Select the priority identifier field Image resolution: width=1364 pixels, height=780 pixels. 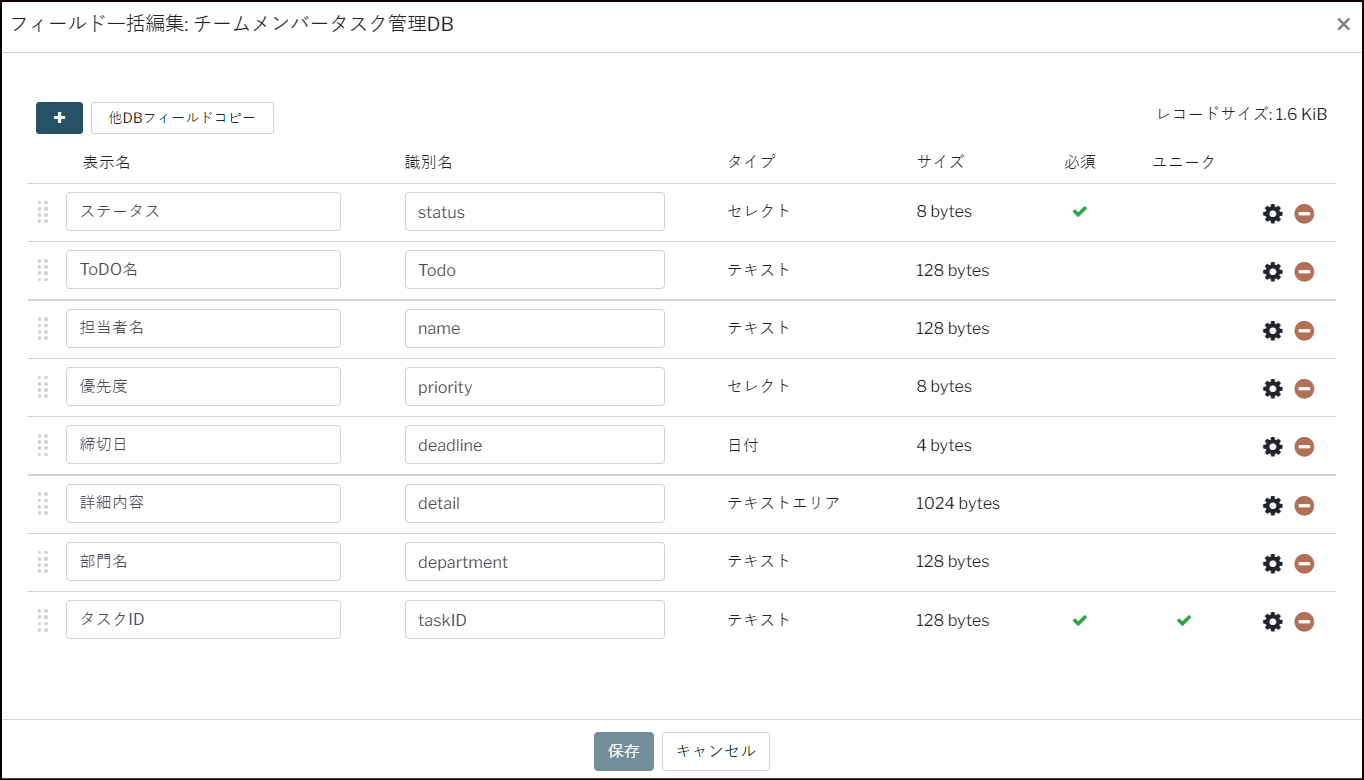(535, 386)
